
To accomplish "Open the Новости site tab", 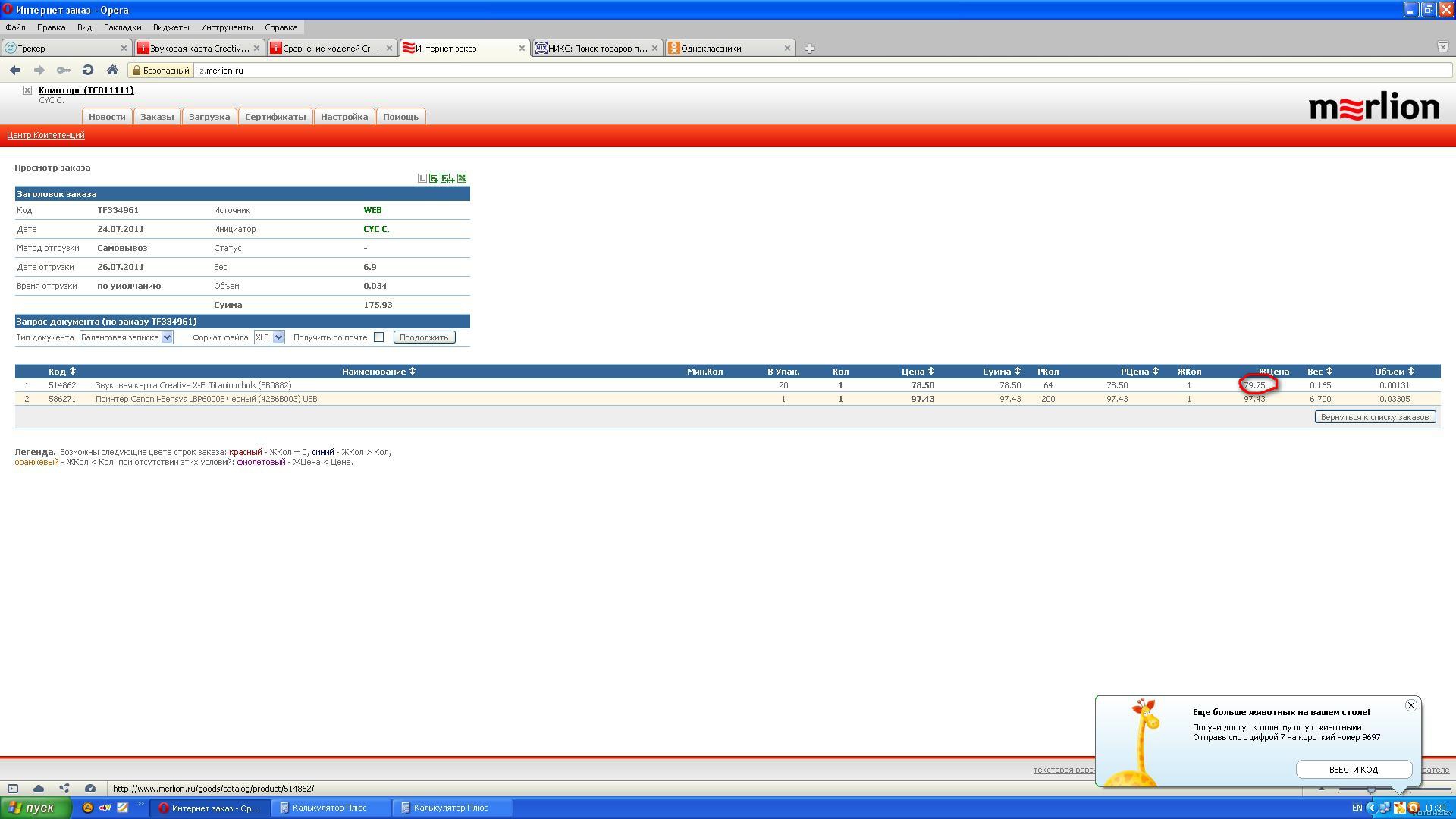I will 107,117.
